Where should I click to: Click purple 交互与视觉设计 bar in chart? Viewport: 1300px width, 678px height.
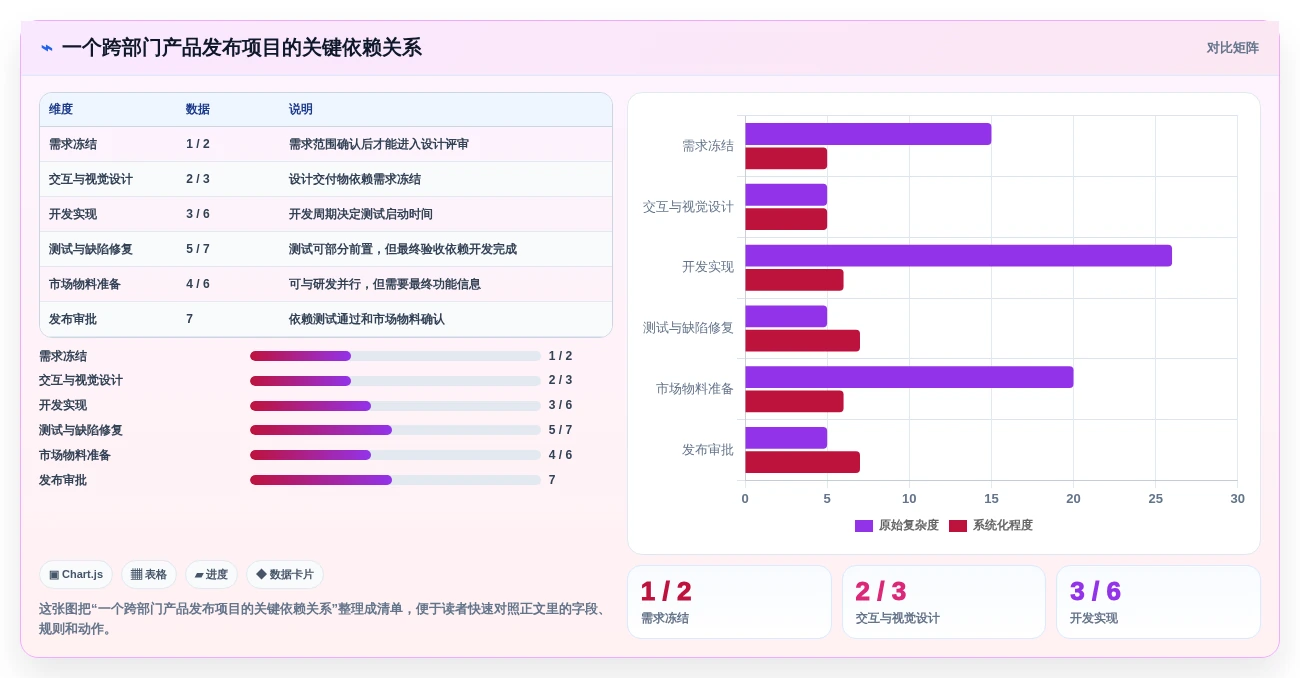coord(786,195)
